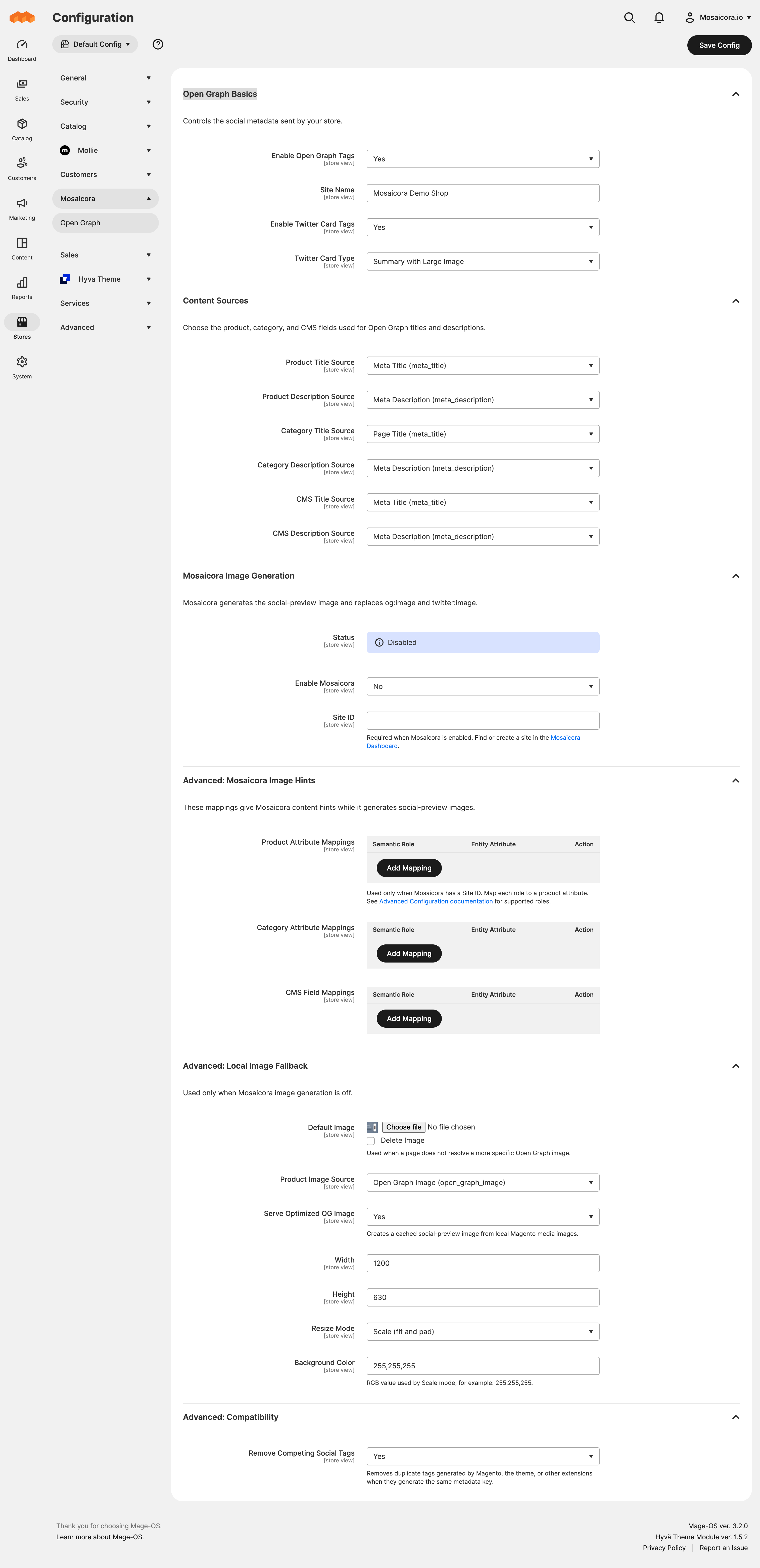
Task: Select the Open Graph config tab
Action: pyautogui.click(x=105, y=223)
